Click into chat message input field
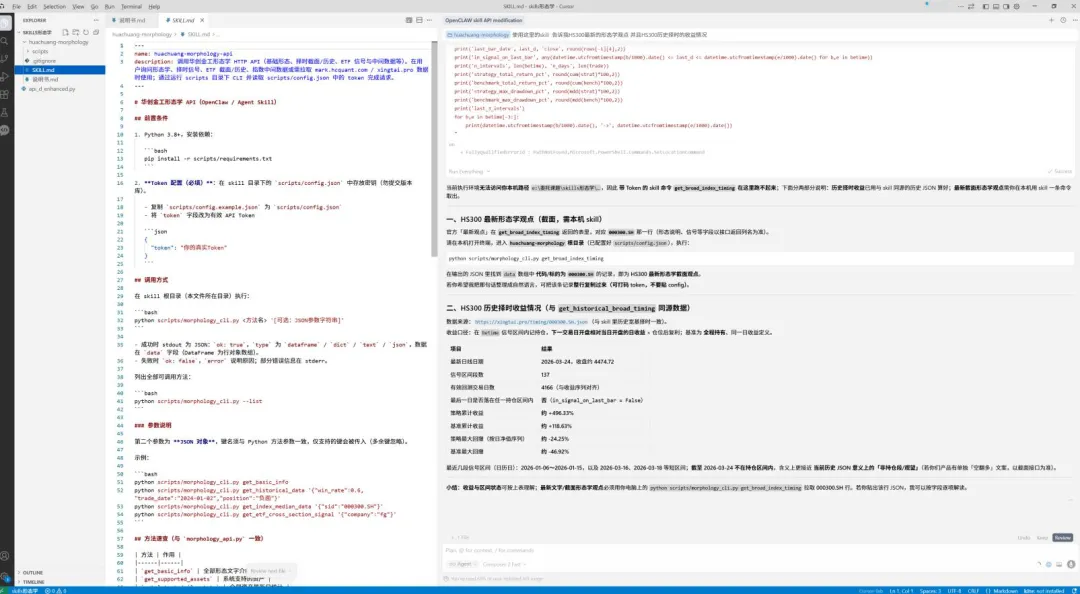This screenshot has width=1080, height=594. [758, 550]
